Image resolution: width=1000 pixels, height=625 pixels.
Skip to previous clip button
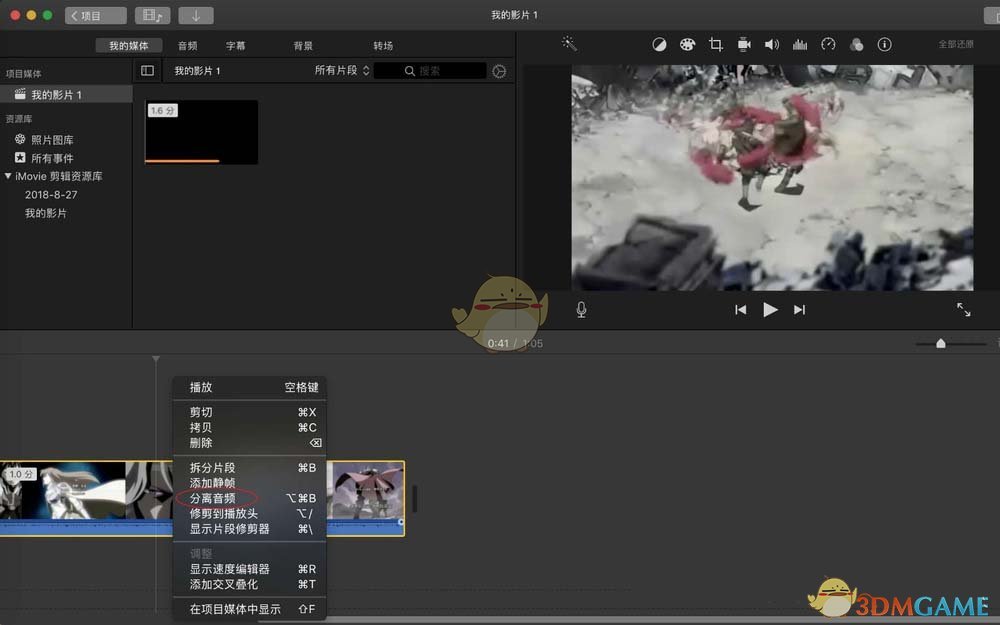click(x=740, y=309)
